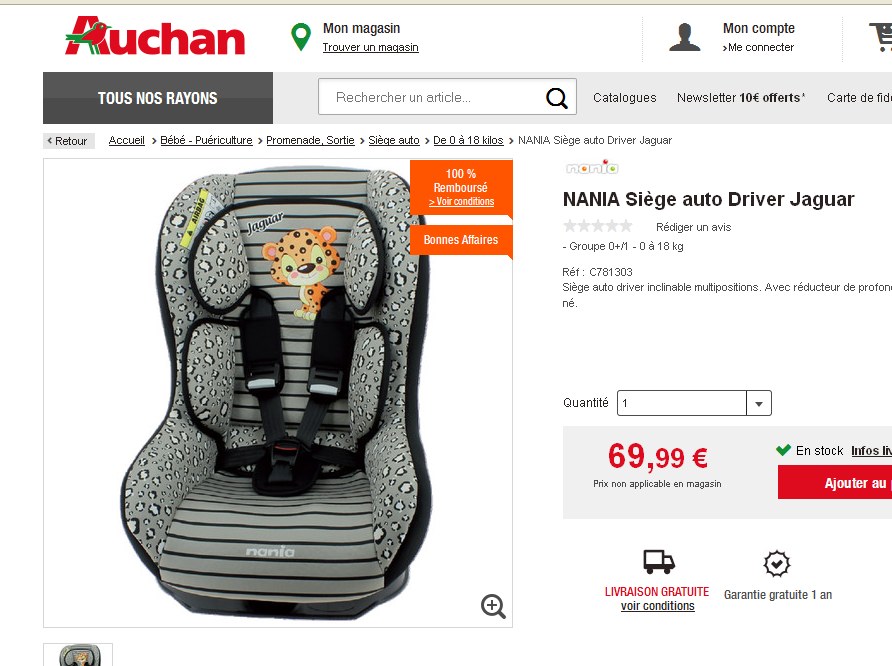Image resolution: width=892 pixels, height=666 pixels.
Task: Click the Trouver un magasin link
Action: coord(370,47)
